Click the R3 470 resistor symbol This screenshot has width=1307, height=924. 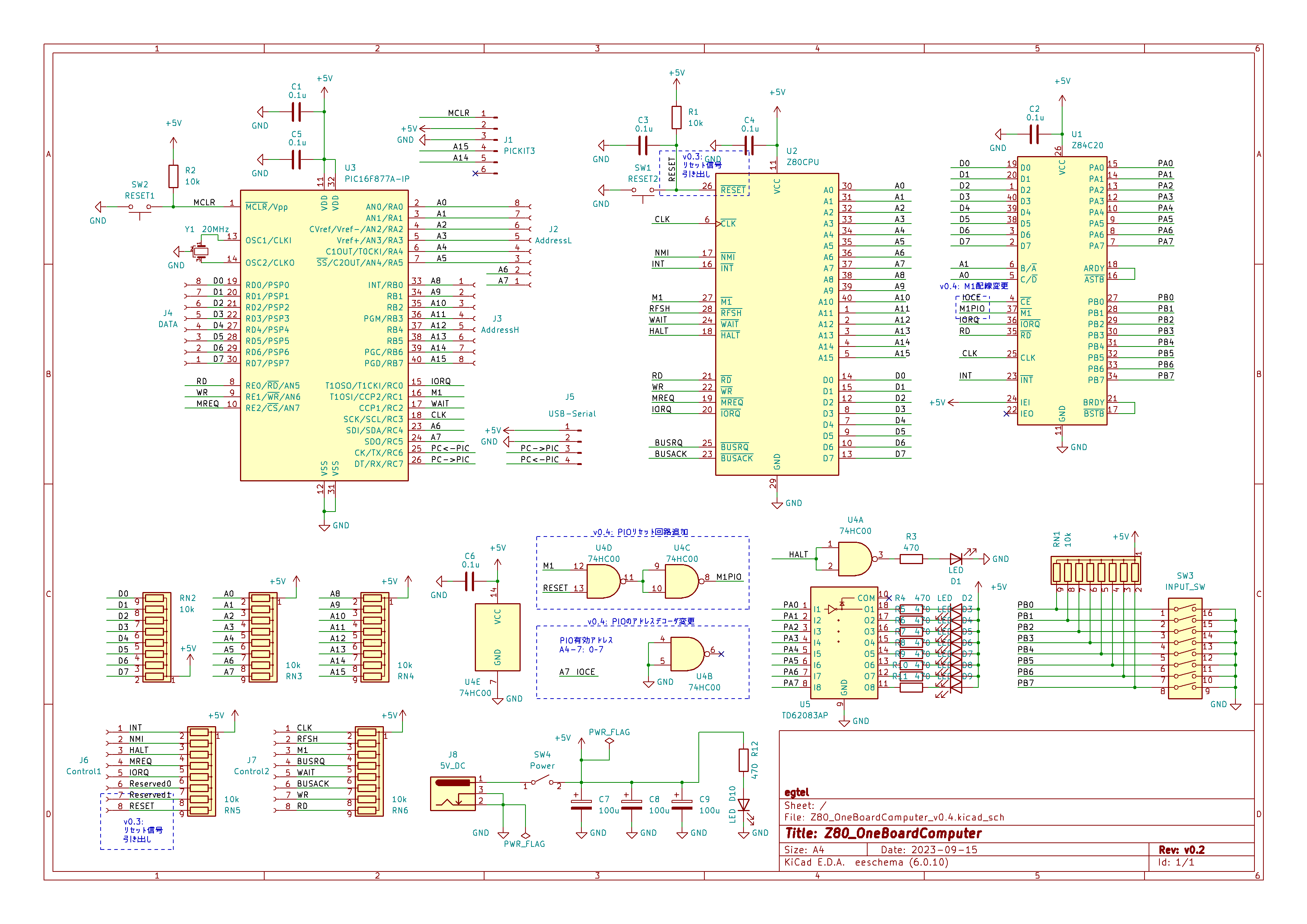tap(911, 559)
